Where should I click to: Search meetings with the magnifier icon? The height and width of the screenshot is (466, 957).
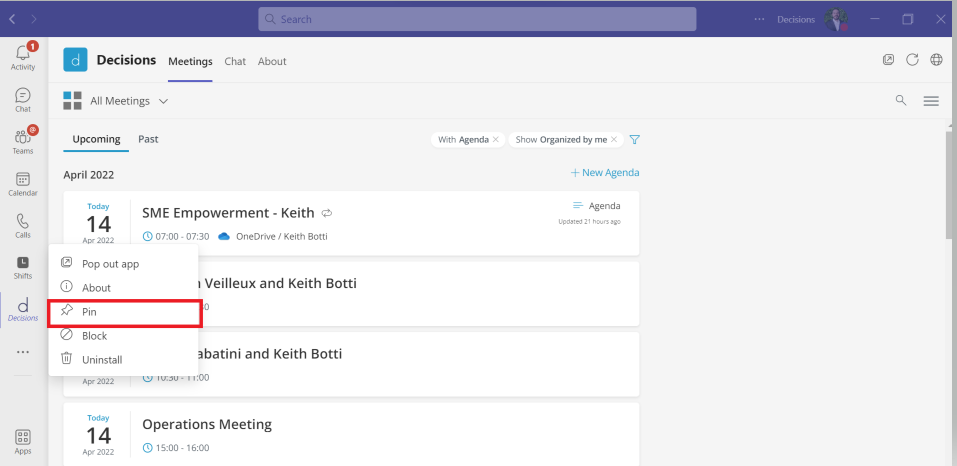pos(901,100)
